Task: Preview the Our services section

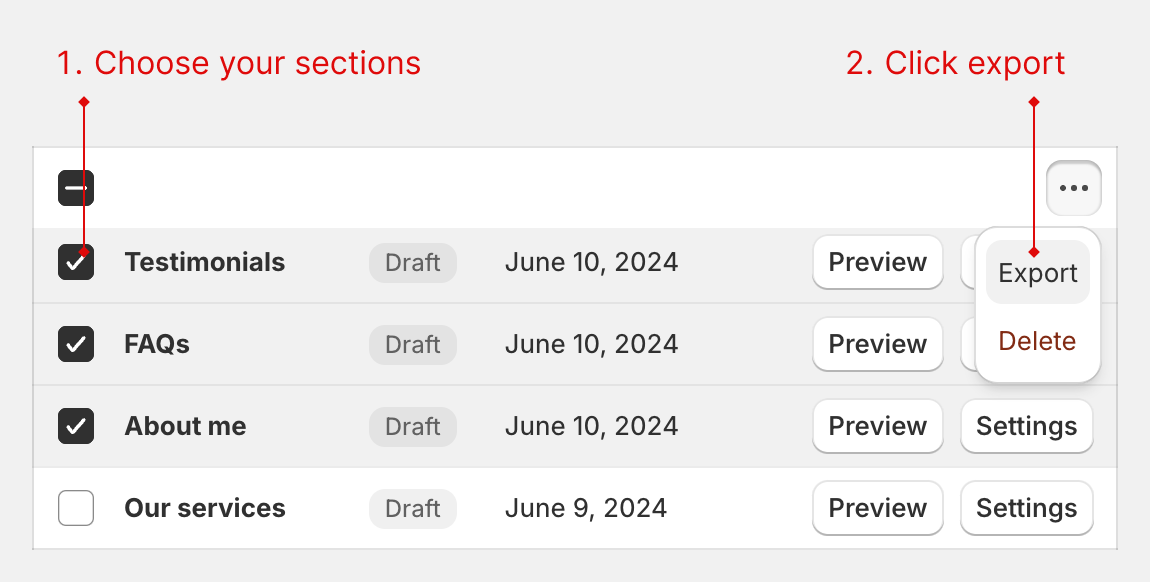Action: coord(877,508)
